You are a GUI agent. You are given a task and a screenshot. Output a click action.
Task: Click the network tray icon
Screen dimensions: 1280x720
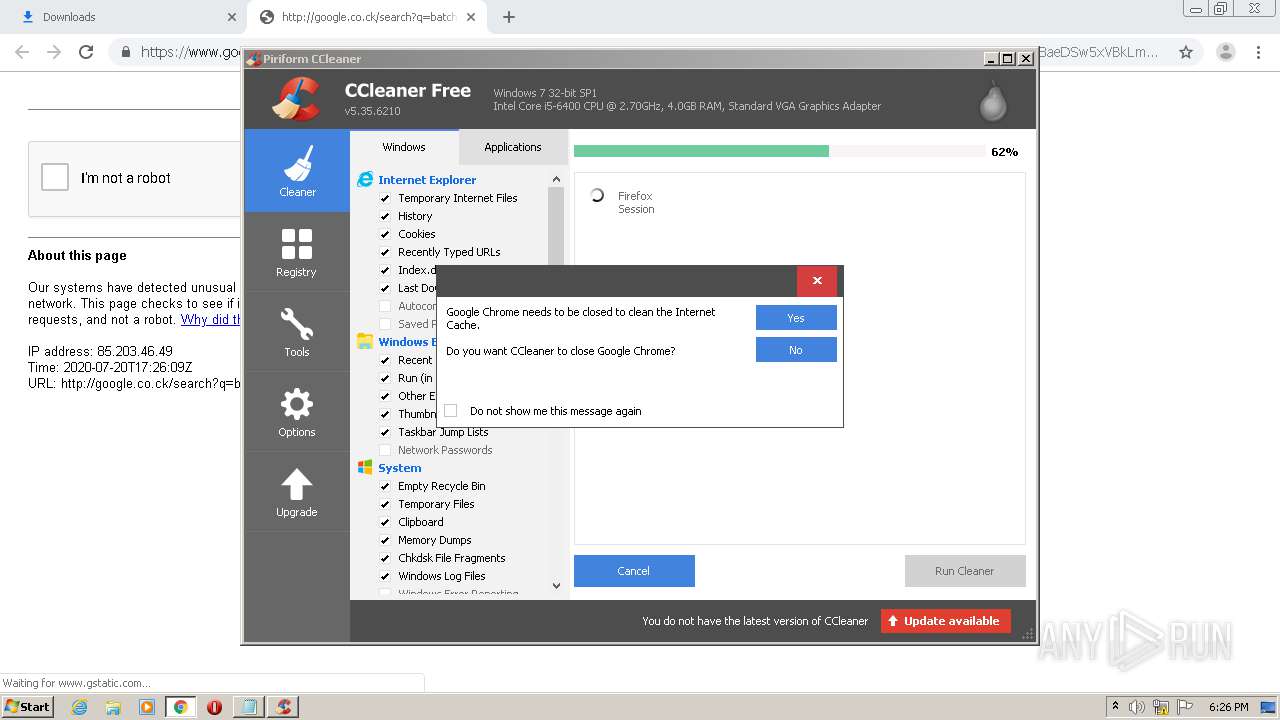(1161, 707)
